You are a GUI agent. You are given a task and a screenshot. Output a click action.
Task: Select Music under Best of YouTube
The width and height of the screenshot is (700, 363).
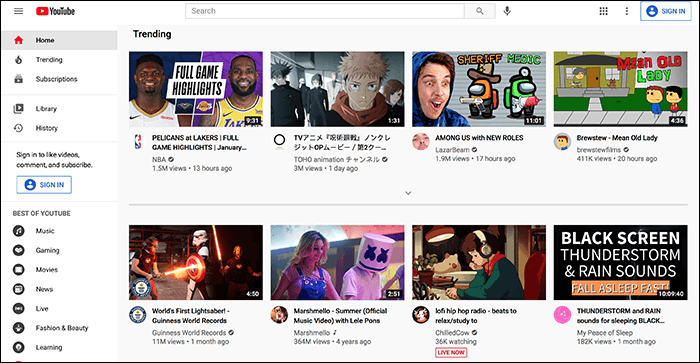59,231
